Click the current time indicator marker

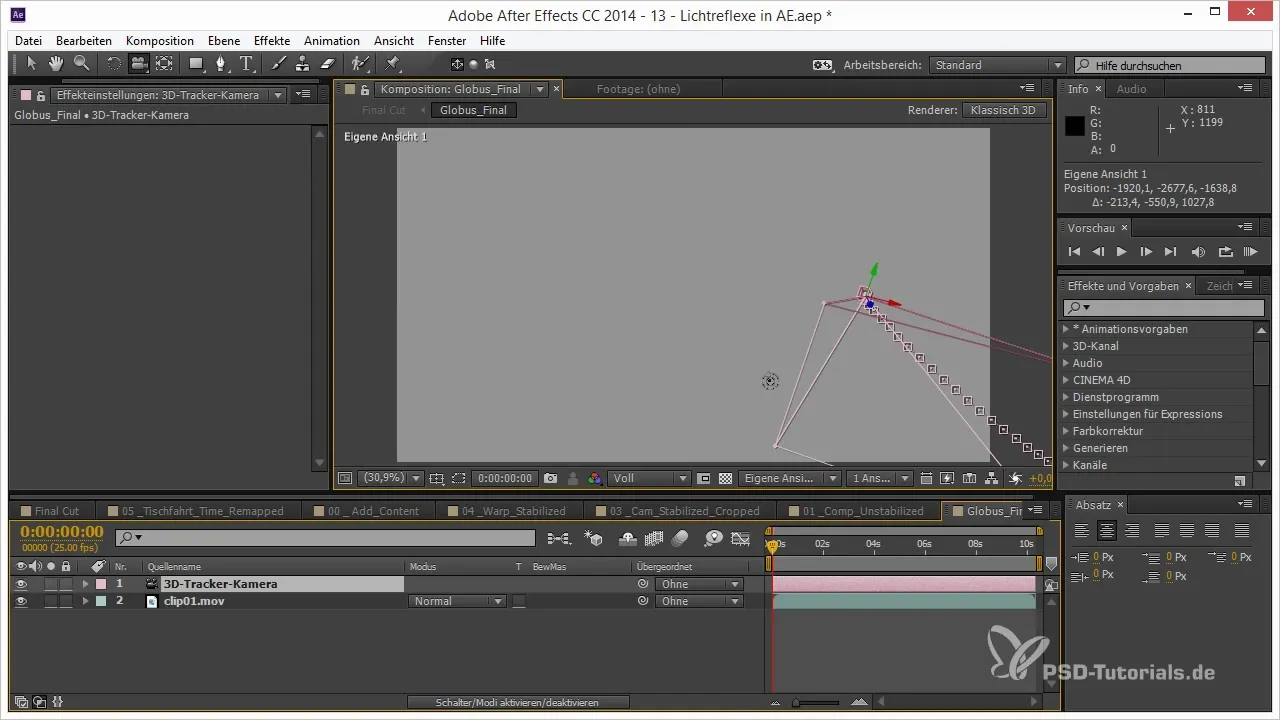(772, 546)
